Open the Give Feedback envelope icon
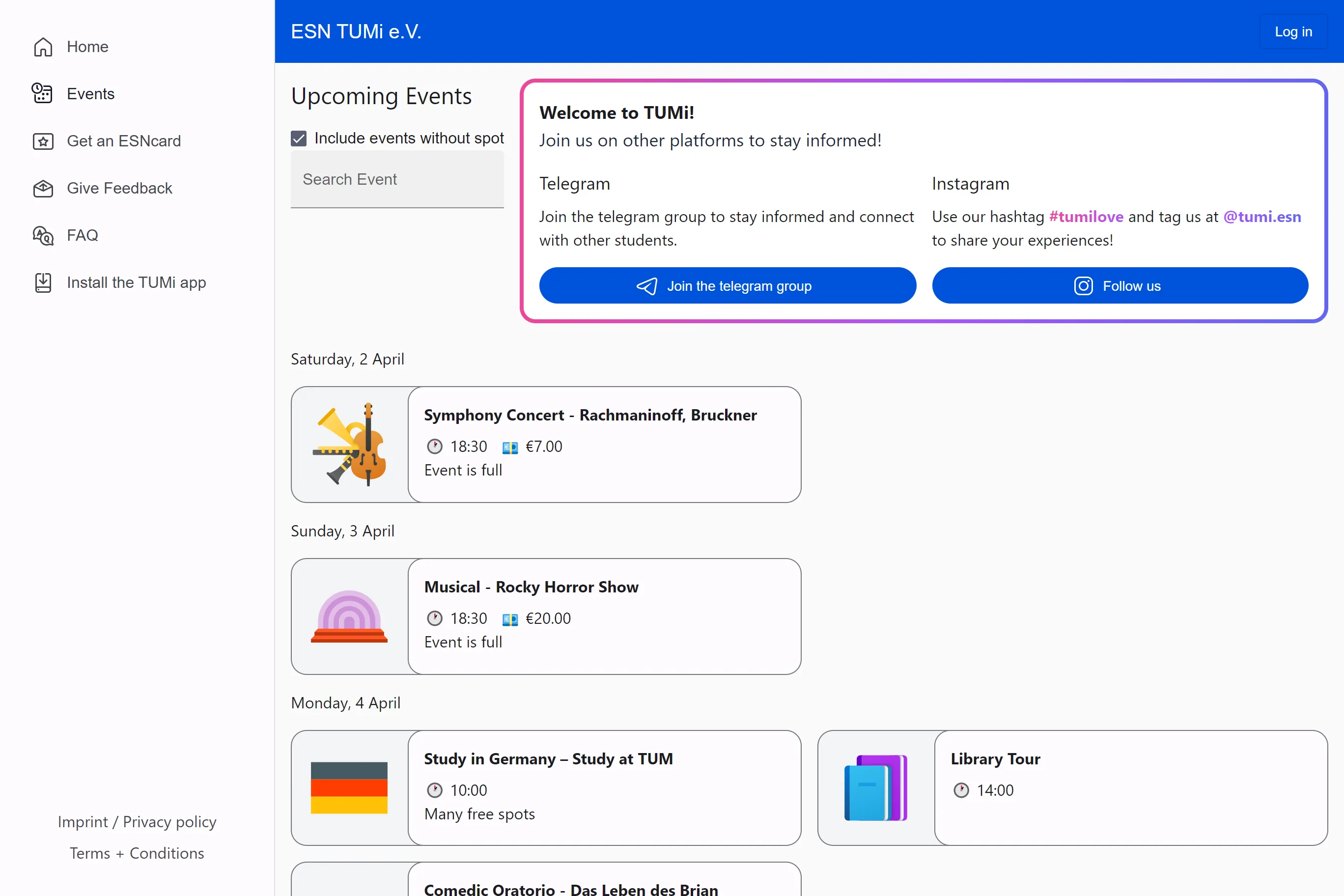This screenshot has height=896, width=1344. (x=43, y=188)
